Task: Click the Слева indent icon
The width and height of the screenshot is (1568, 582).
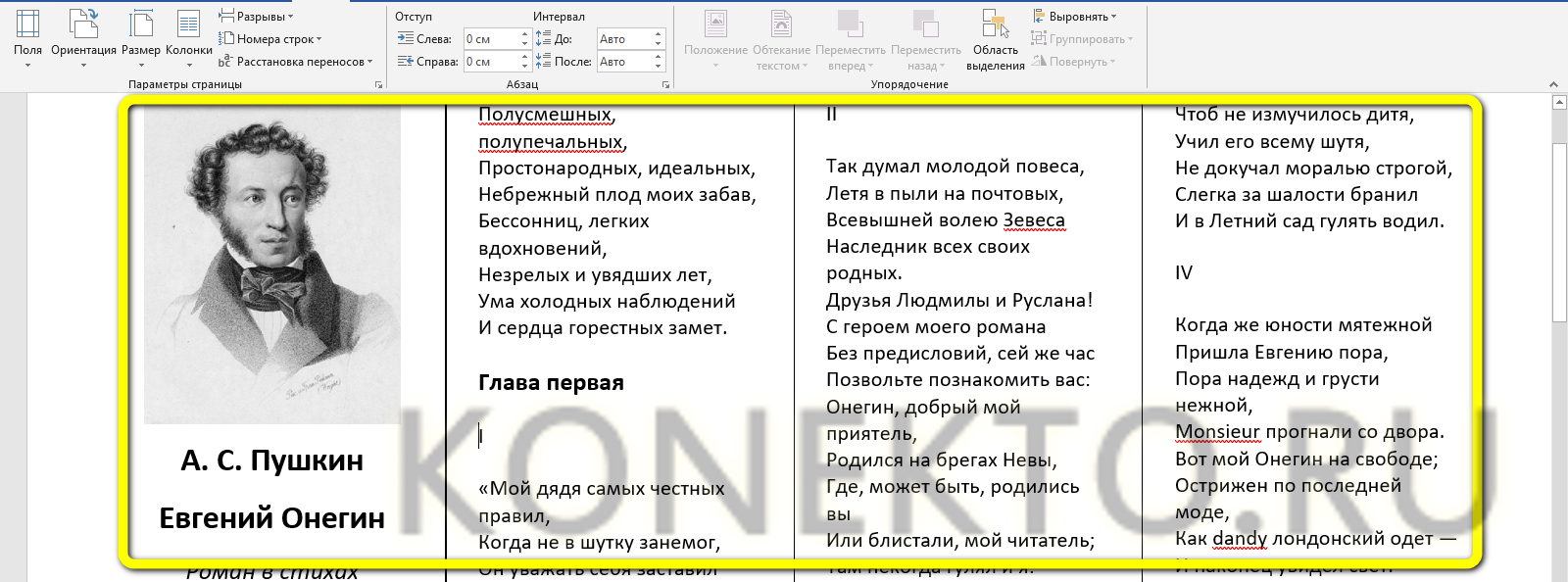Action: [405, 38]
